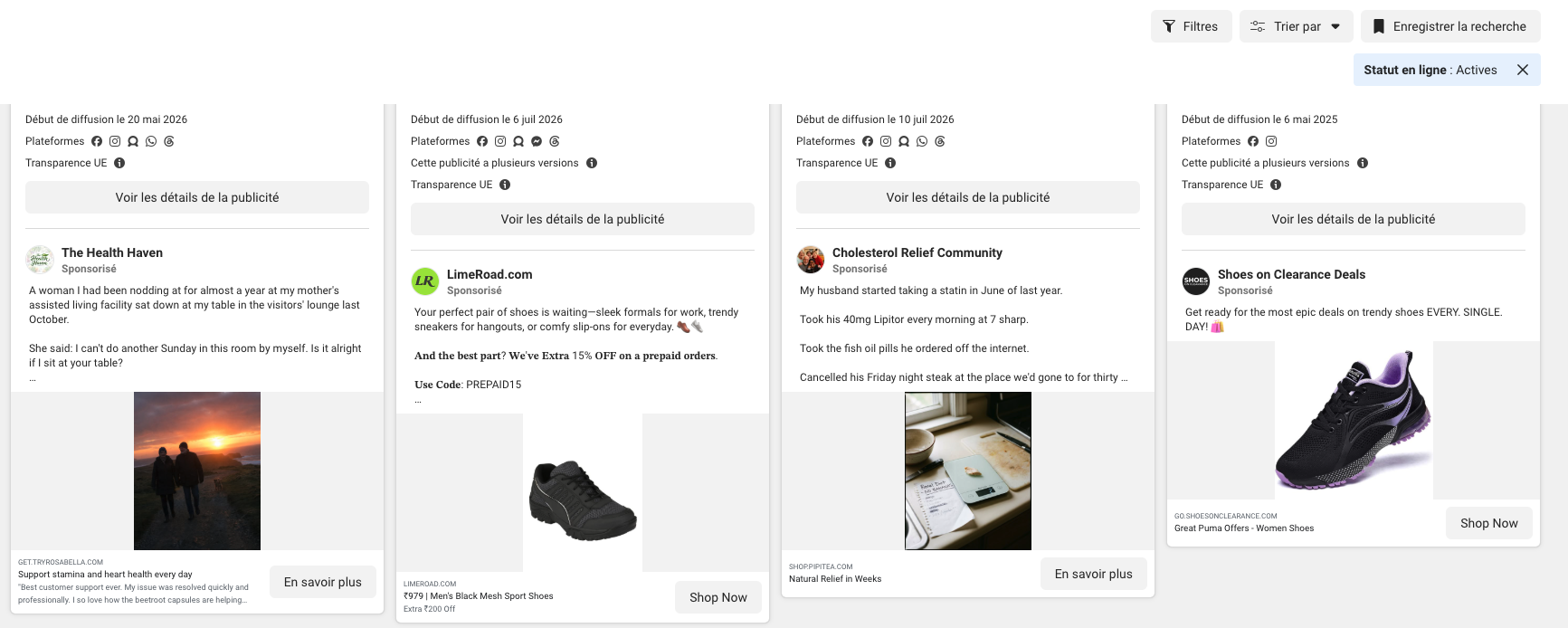Click the purple Puma sneaker image
Image resolution: width=1568 pixels, height=628 pixels.
(x=1354, y=420)
